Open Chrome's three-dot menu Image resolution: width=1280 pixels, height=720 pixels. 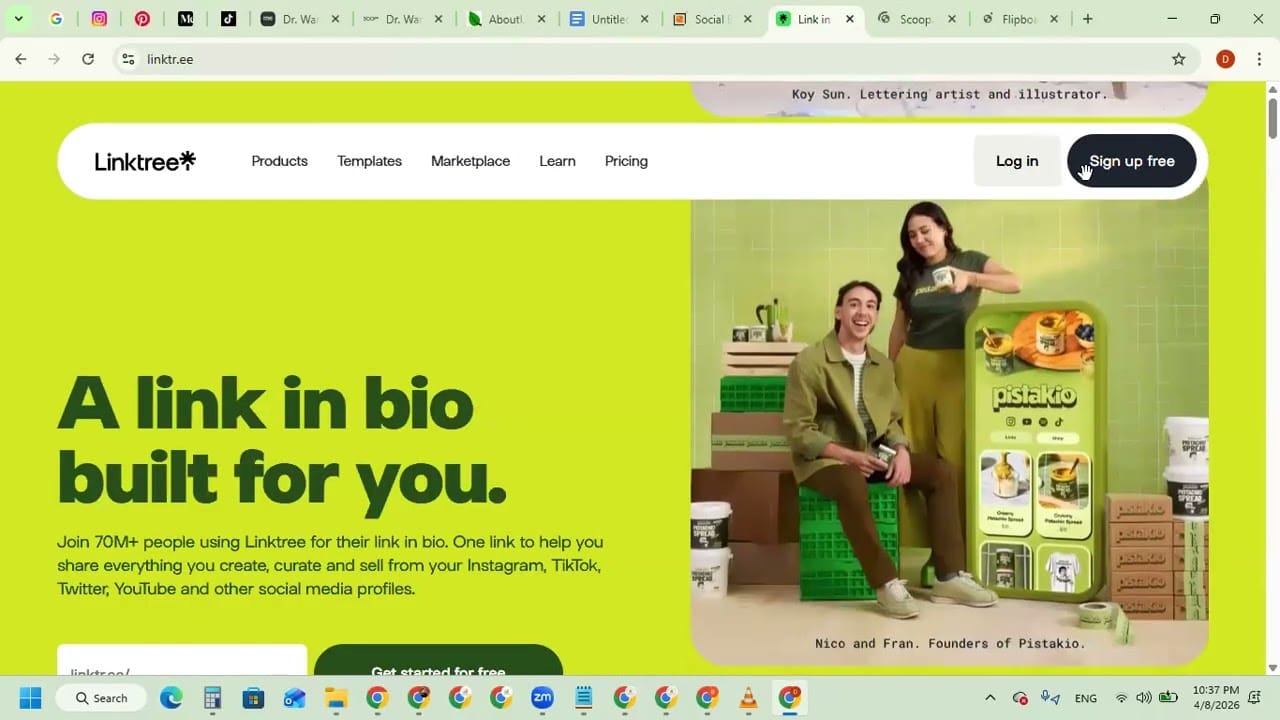pos(1261,59)
